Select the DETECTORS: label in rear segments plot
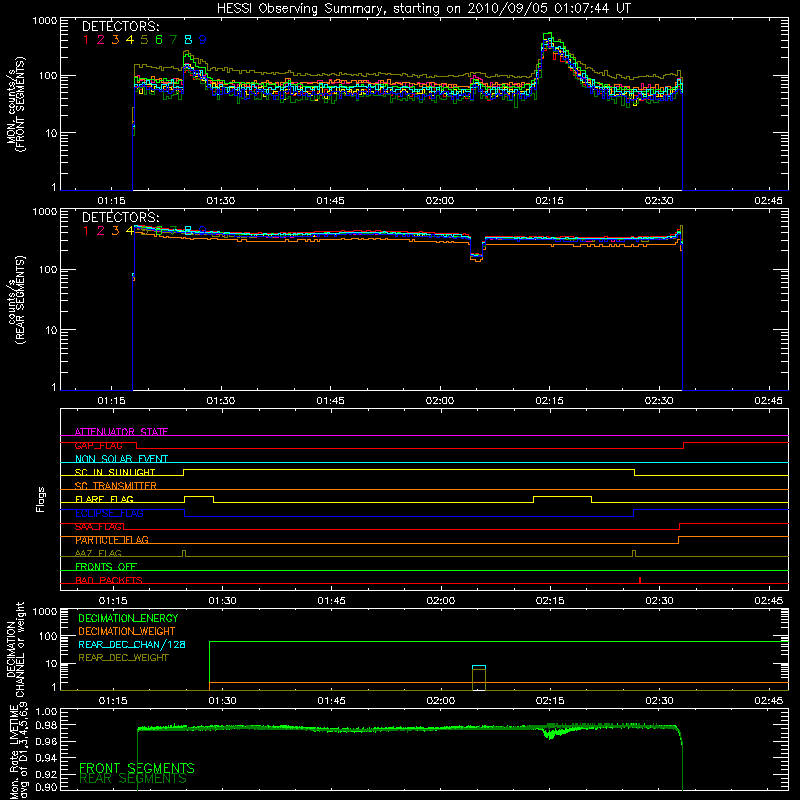Viewport: 800px width, 800px height. (120, 218)
